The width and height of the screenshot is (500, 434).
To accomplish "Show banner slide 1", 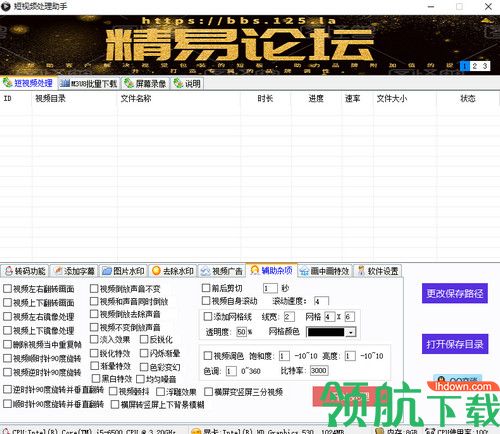I will coord(464,66).
